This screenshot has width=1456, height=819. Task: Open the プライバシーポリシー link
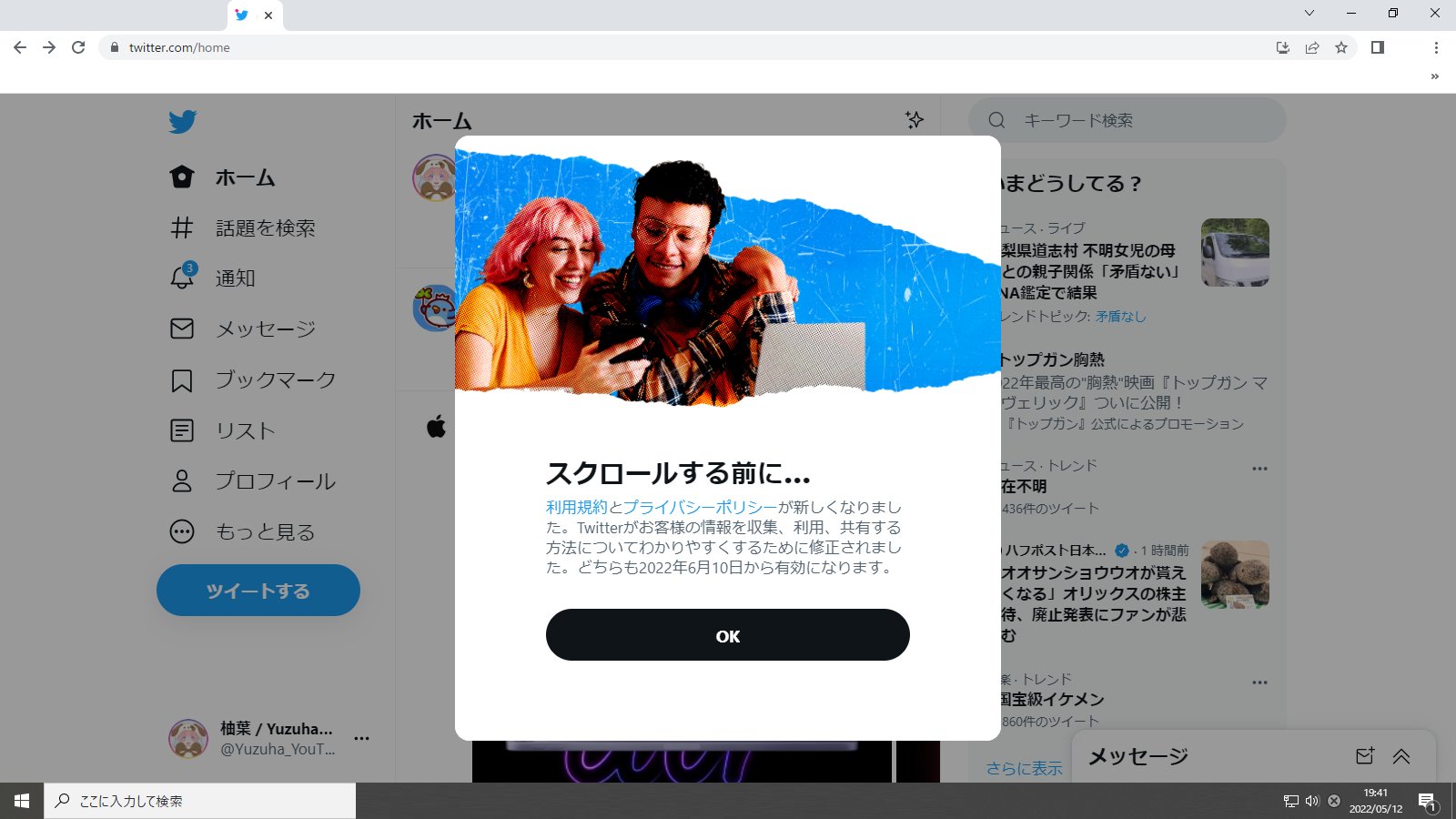coord(700,507)
